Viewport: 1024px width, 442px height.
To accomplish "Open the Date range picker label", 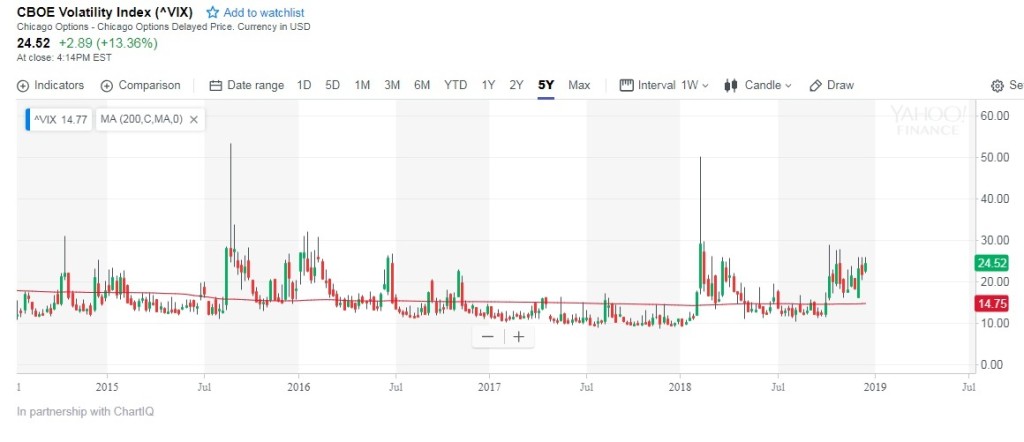I will 255,85.
